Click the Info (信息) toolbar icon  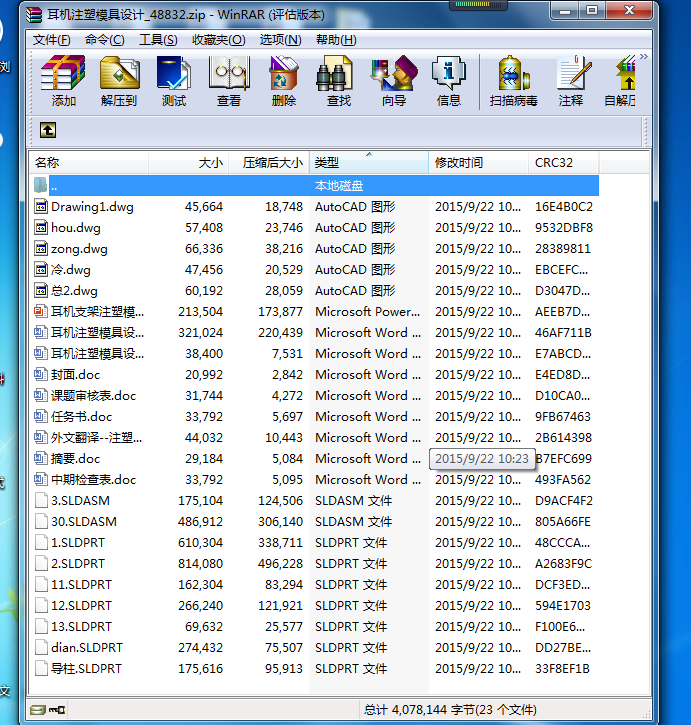click(x=448, y=73)
